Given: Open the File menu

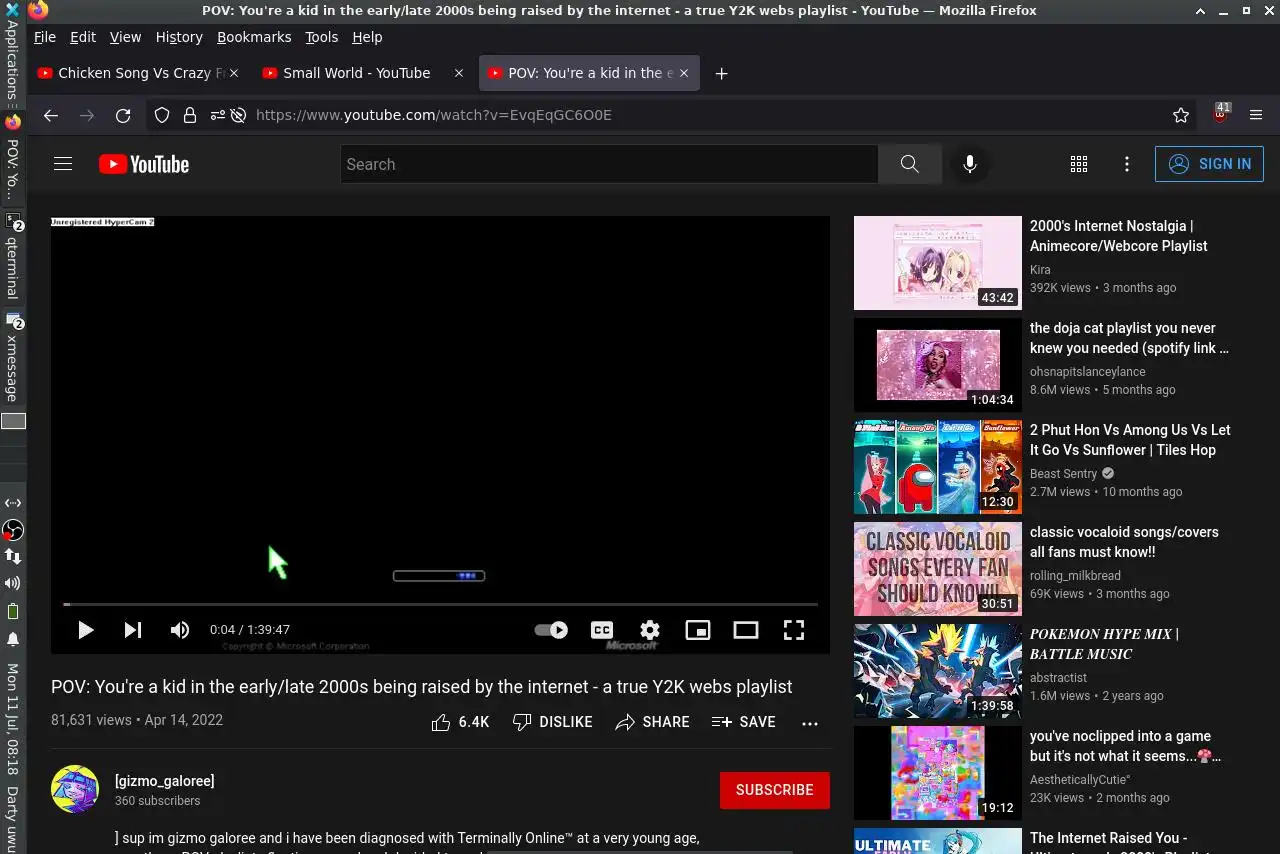Looking at the screenshot, I should coord(44,37).
